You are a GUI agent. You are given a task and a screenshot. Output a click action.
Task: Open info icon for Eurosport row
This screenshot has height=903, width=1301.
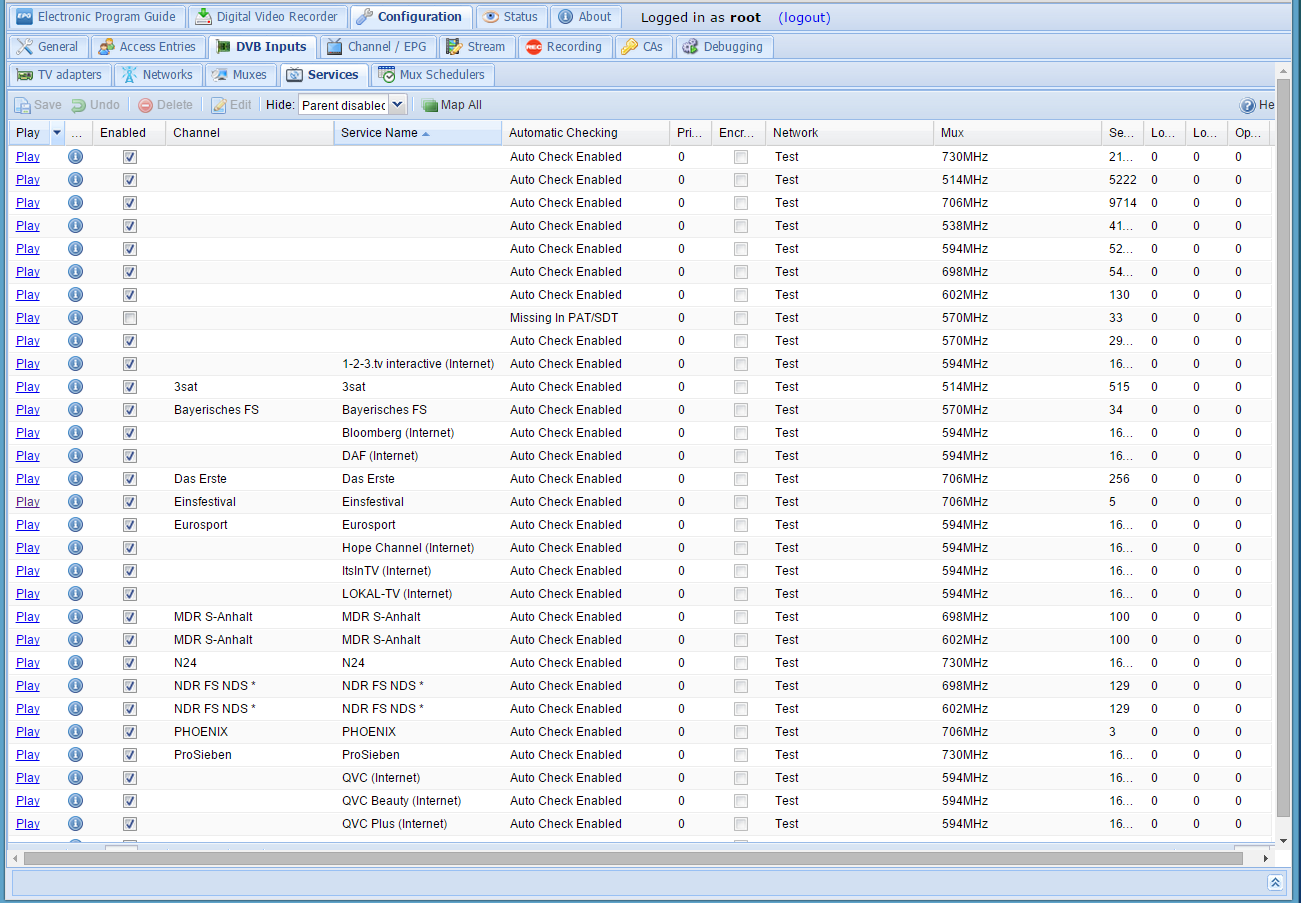[75, 525]
